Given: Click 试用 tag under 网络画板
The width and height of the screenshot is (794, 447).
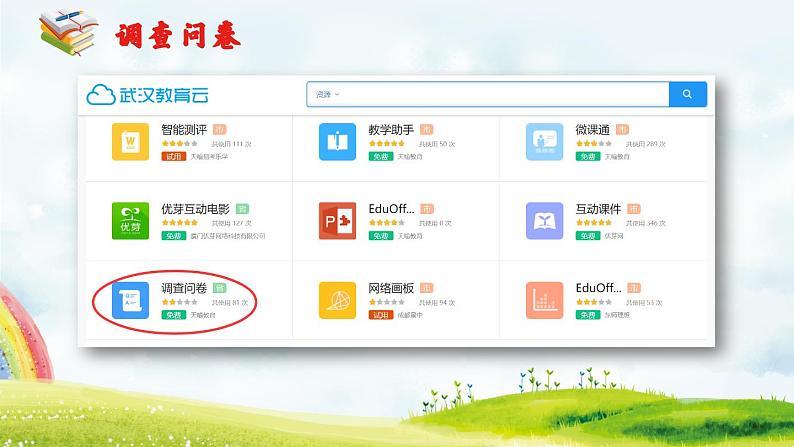Looking at the screenshot, I should click(381, 315).
